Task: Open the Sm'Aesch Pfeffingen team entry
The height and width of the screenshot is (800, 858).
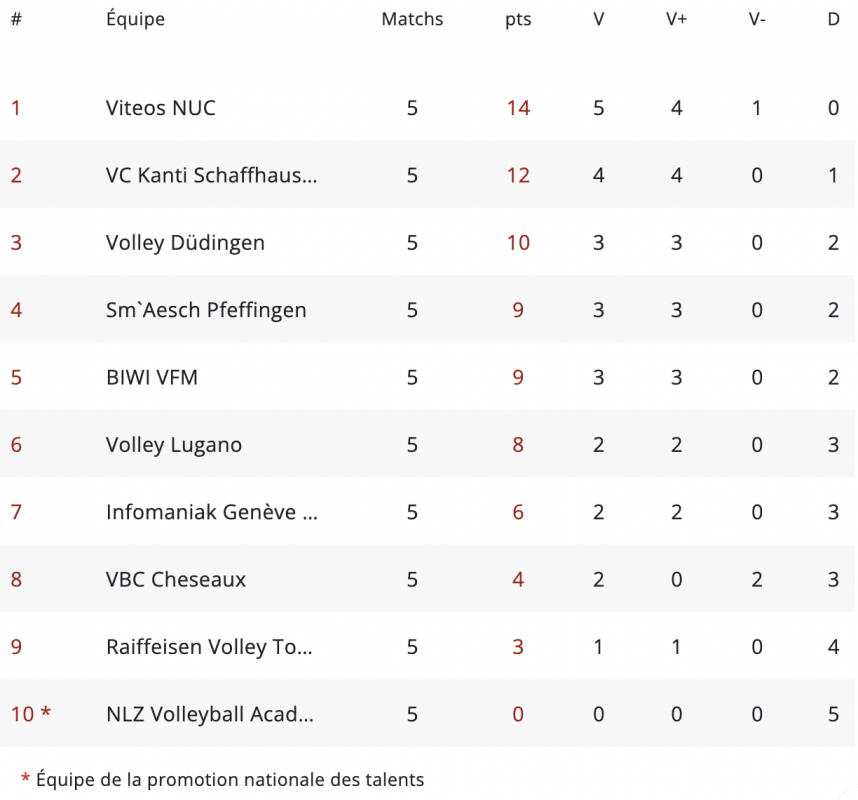Action: tap(206, 310)
